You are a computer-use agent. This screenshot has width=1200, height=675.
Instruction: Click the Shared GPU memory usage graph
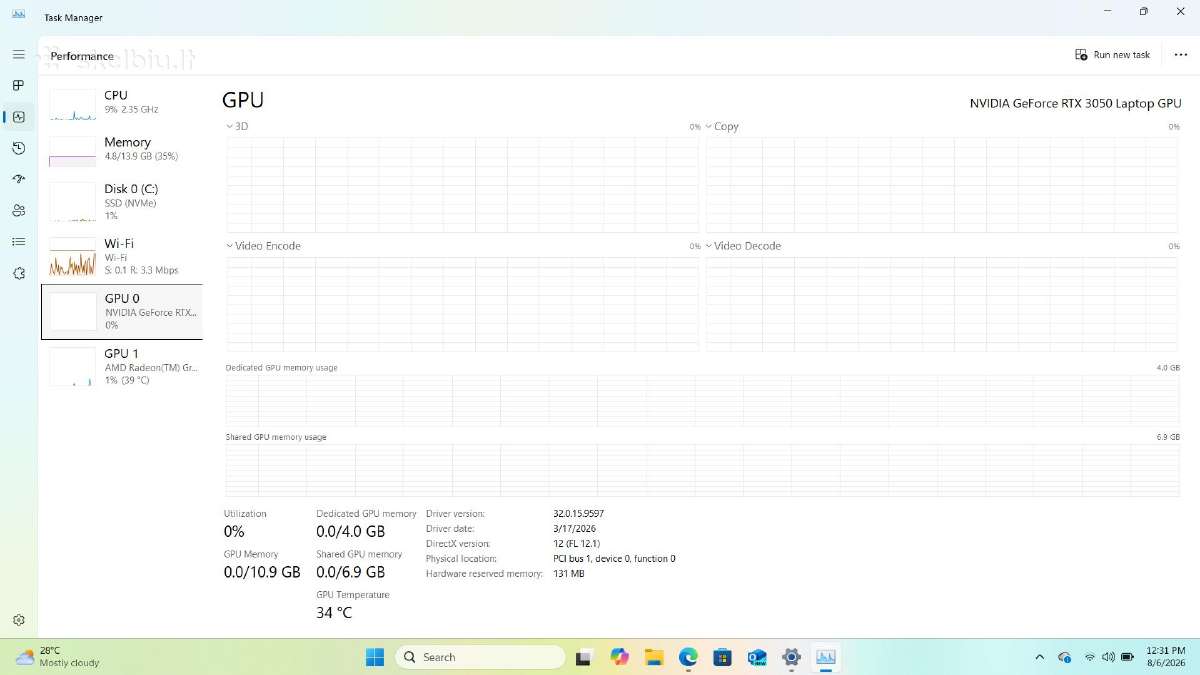coord(702,470)
